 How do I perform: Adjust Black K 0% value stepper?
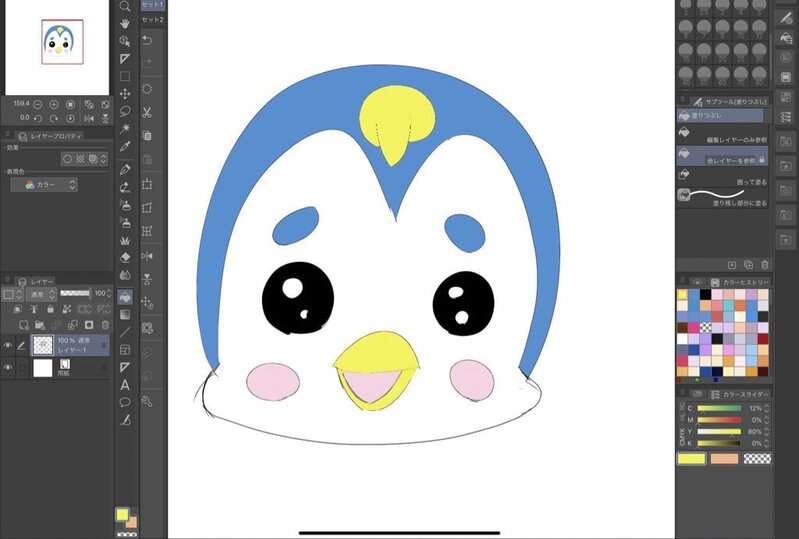[767, 443]
